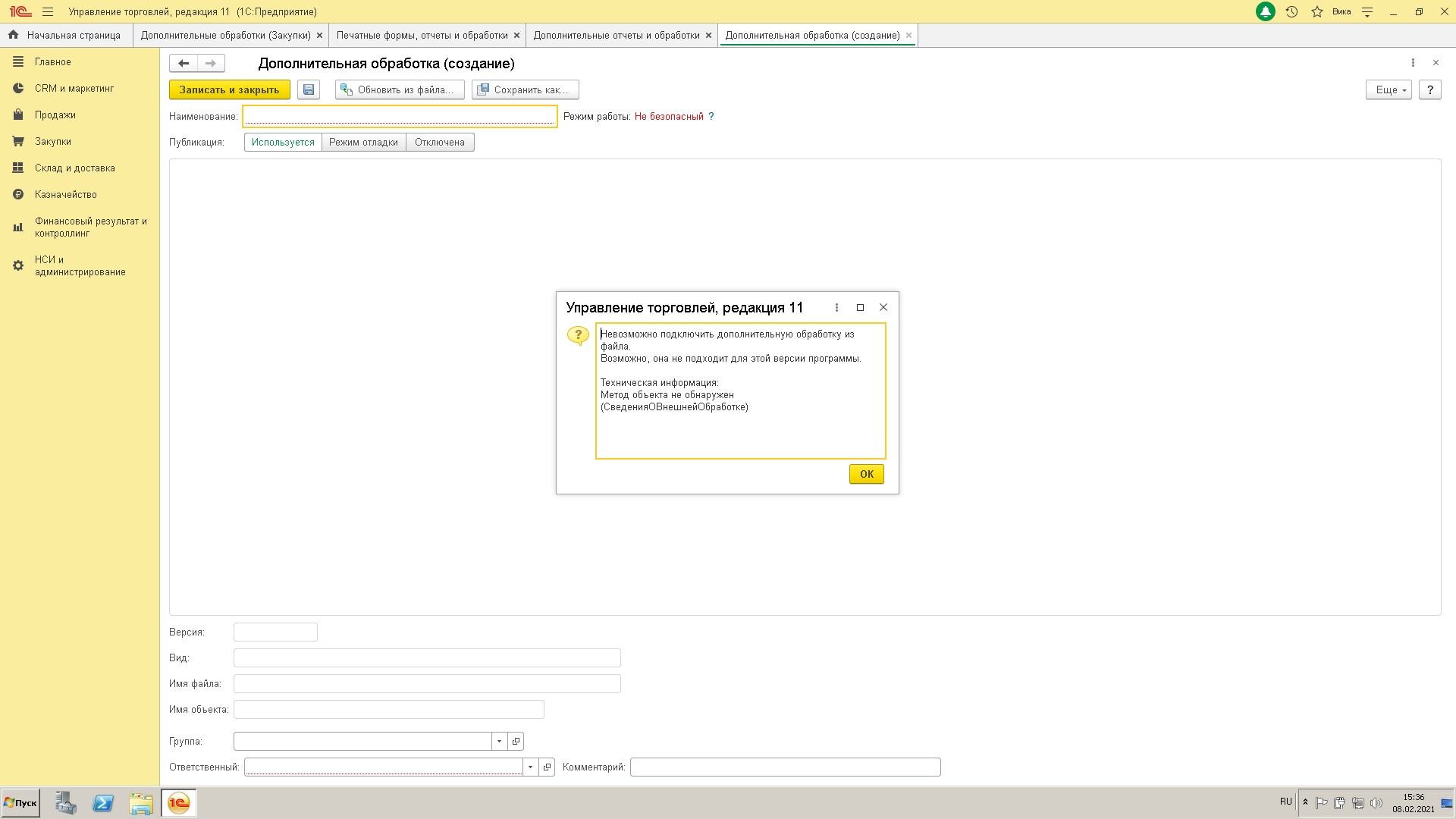The image size is (1456, 819).
Task: Open Продажи section
Action: pyautogui.click(x=55, y=115)
